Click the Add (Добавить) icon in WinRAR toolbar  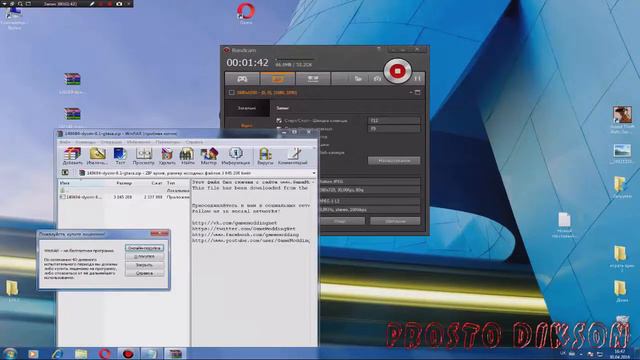pyautogui.click(x=72, y=156)
